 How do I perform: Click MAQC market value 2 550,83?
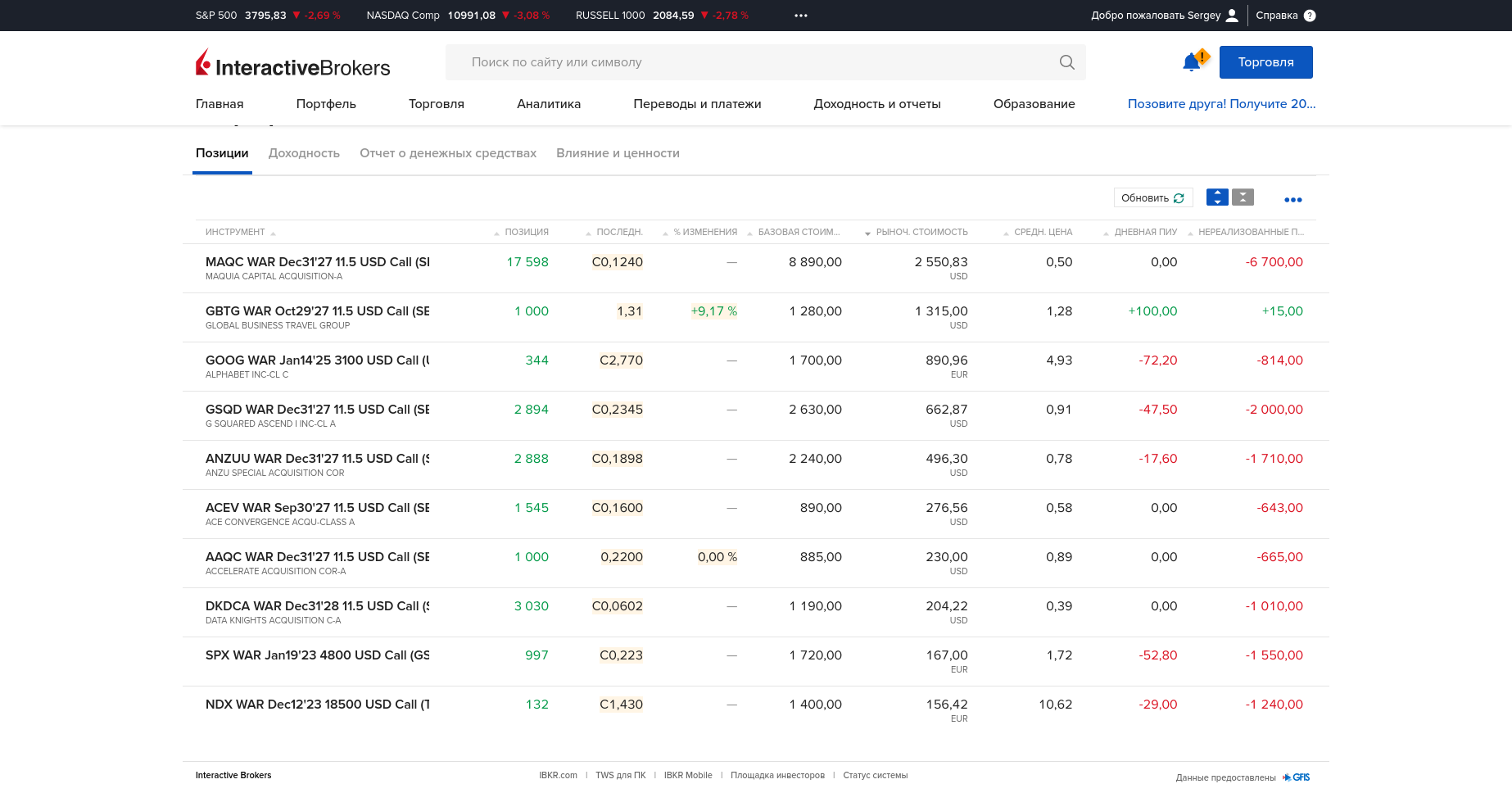pos(941,262)
